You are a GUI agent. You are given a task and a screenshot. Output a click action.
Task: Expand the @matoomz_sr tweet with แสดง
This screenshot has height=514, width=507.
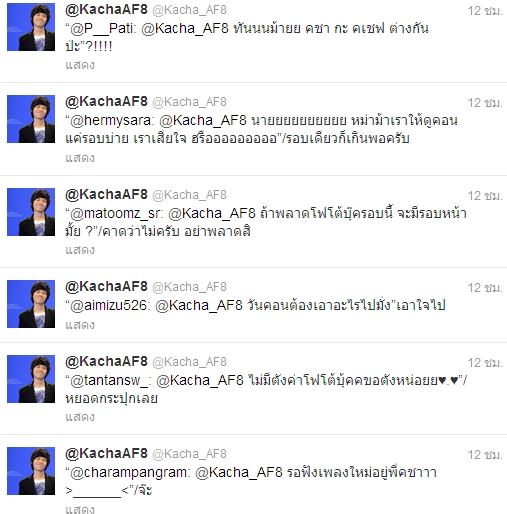pos(80,250)
